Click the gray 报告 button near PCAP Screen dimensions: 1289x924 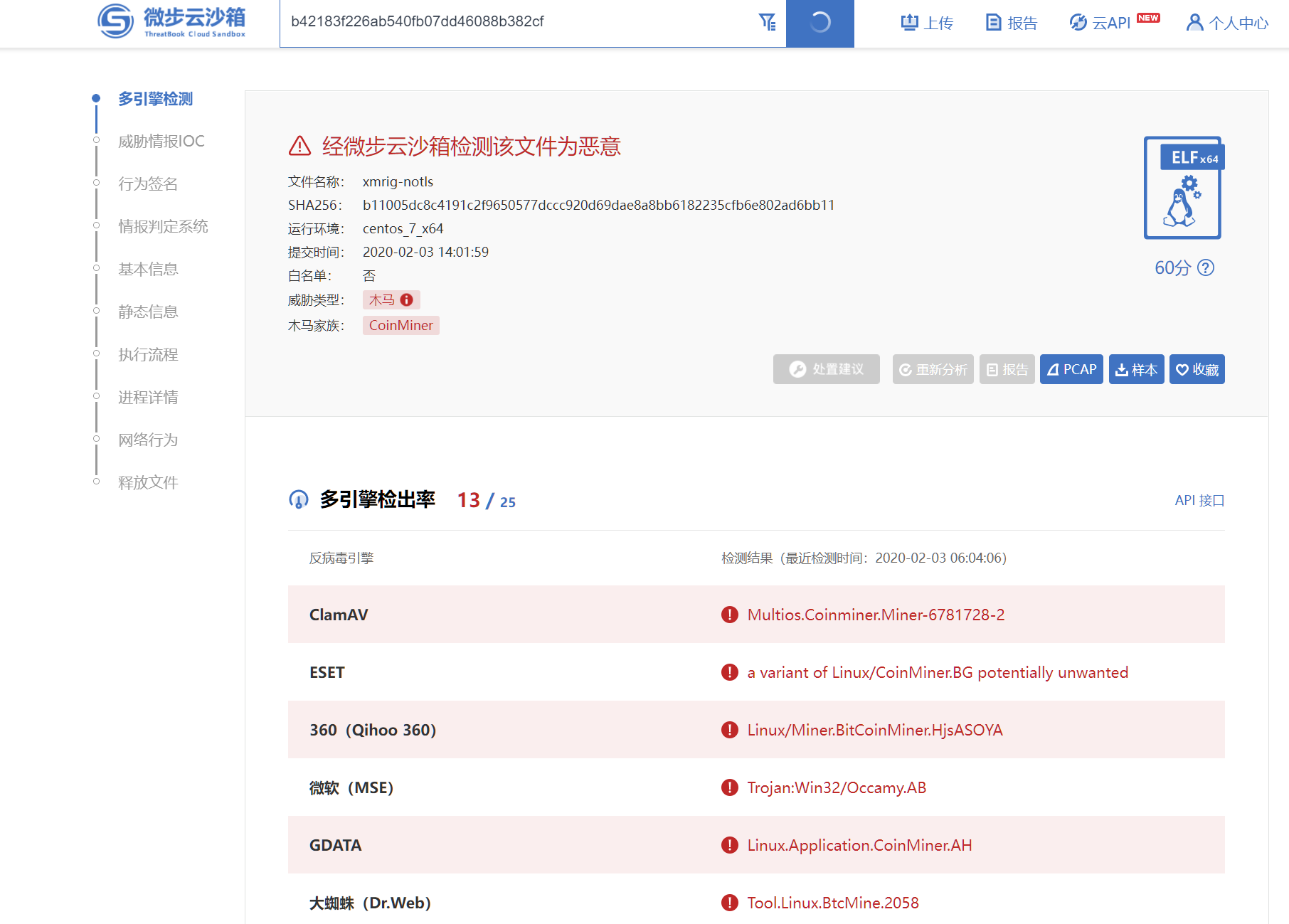pos(1007,369)
